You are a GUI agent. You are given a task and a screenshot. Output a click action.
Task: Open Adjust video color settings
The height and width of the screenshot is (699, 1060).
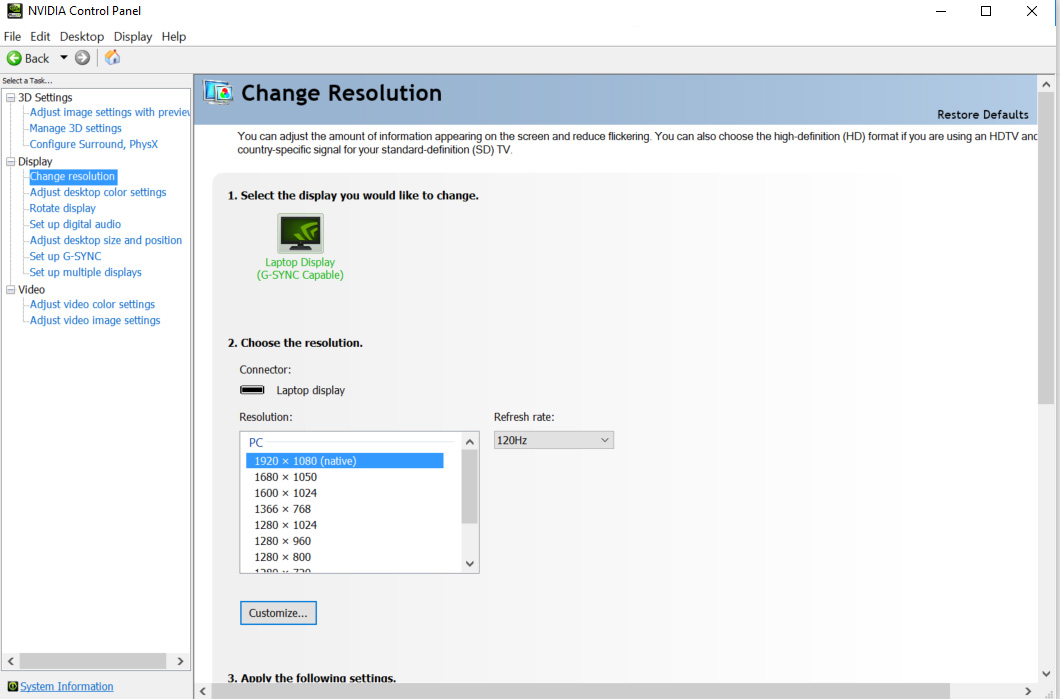pos(93,304)
